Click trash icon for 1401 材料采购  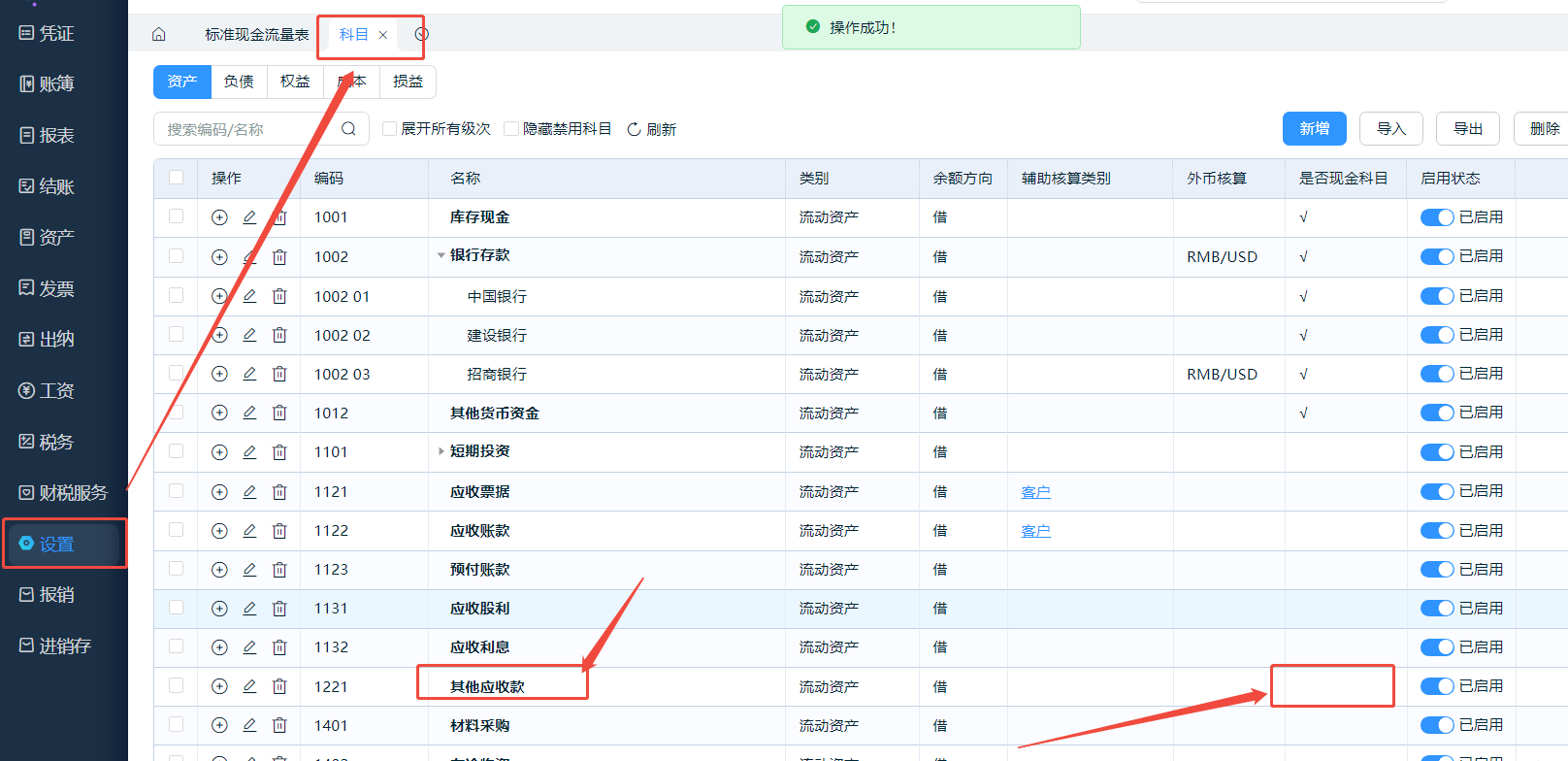click(x=279, y=725)
